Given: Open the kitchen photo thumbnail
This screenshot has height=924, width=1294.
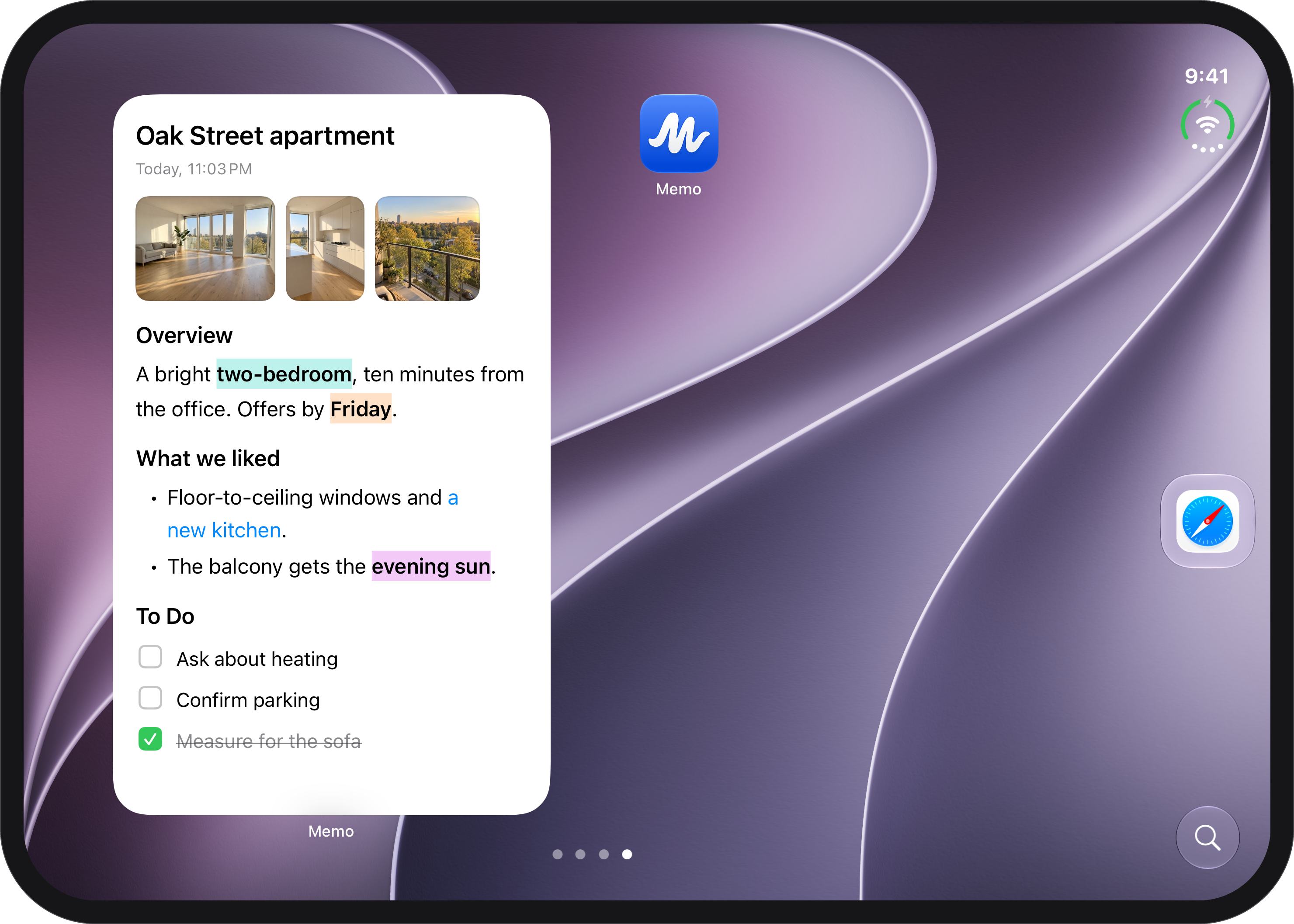Looking at the screenshot, I should click(325, 249).
